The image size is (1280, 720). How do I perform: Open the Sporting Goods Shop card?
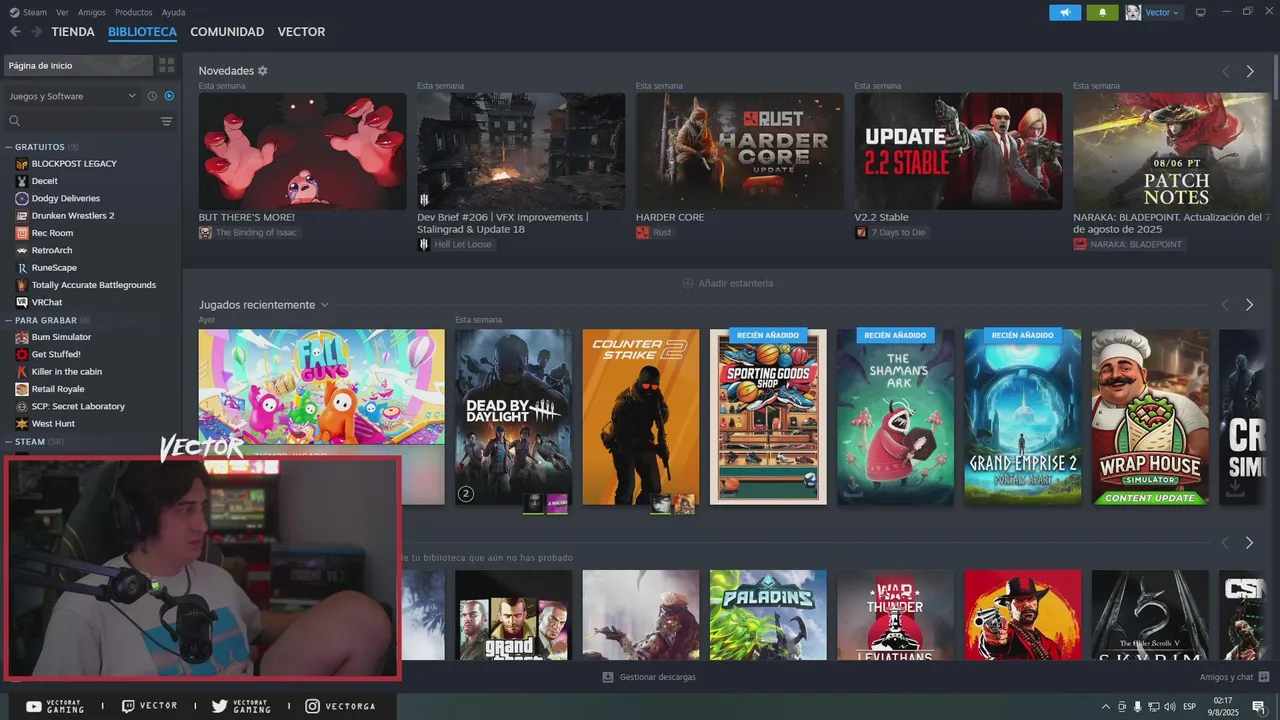[768, 417]
